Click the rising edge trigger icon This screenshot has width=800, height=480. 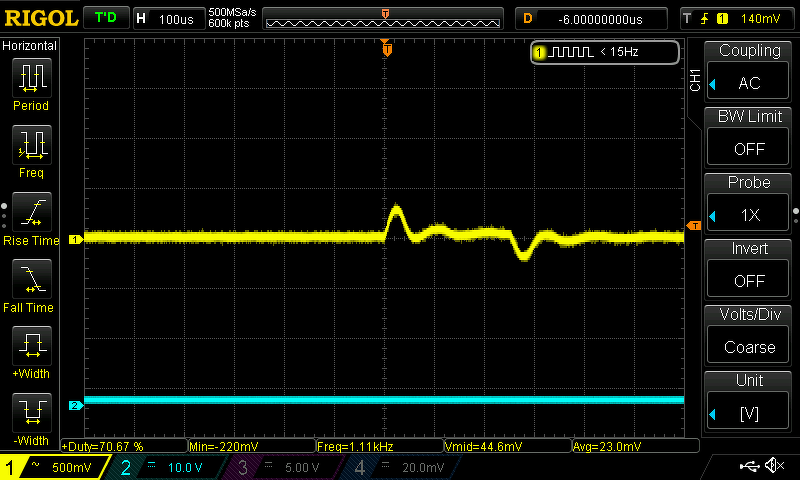(x=704, y=19)
